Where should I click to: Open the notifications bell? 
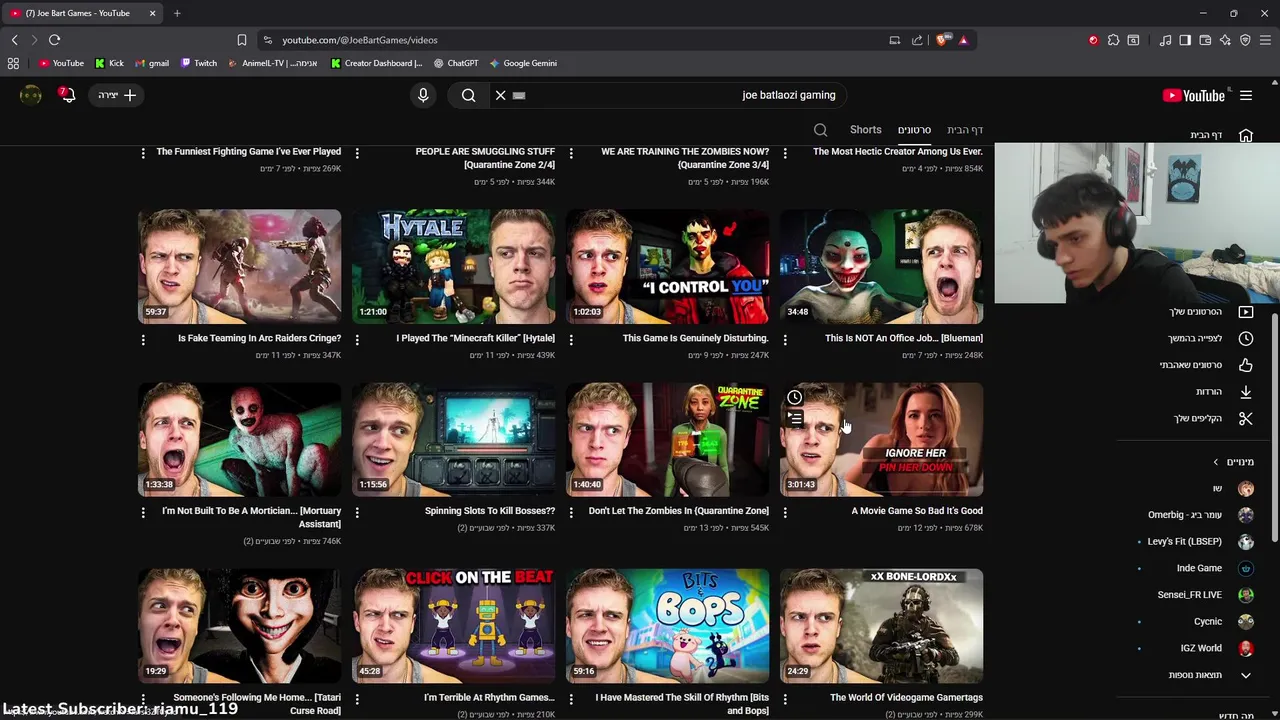click(67, 95)
